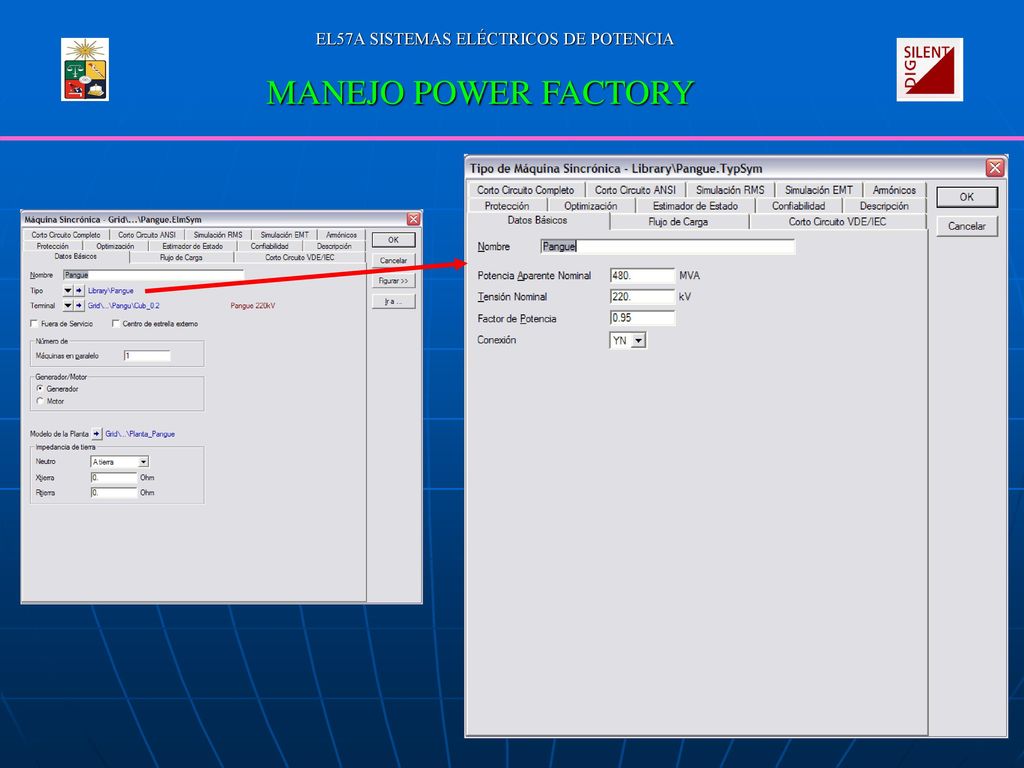Switch to Simulación EMT tab in TypSym dialog

point(819,190)
